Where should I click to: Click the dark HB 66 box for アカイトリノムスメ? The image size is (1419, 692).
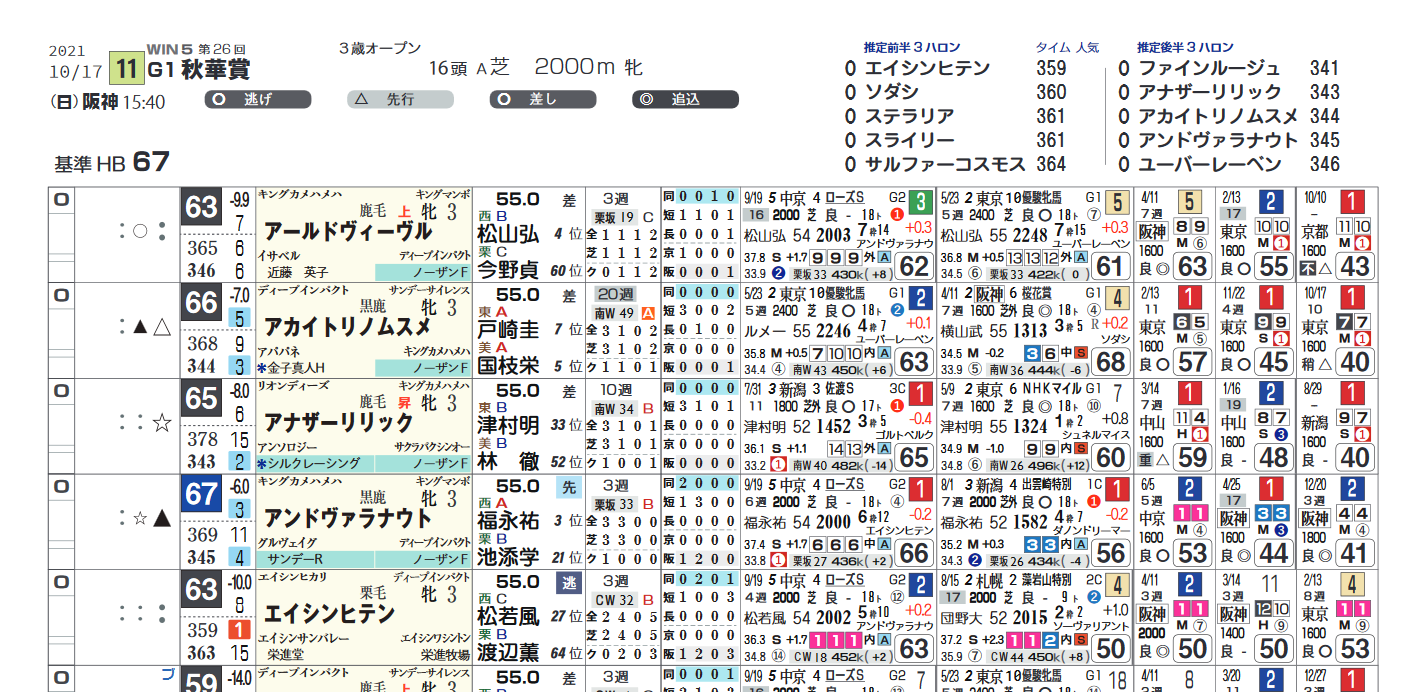pyautogui.click(x=201, y=304)
